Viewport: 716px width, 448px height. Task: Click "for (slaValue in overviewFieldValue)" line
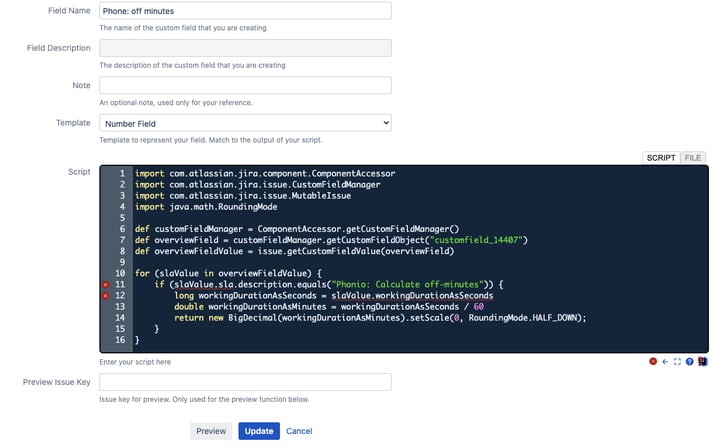228,273
